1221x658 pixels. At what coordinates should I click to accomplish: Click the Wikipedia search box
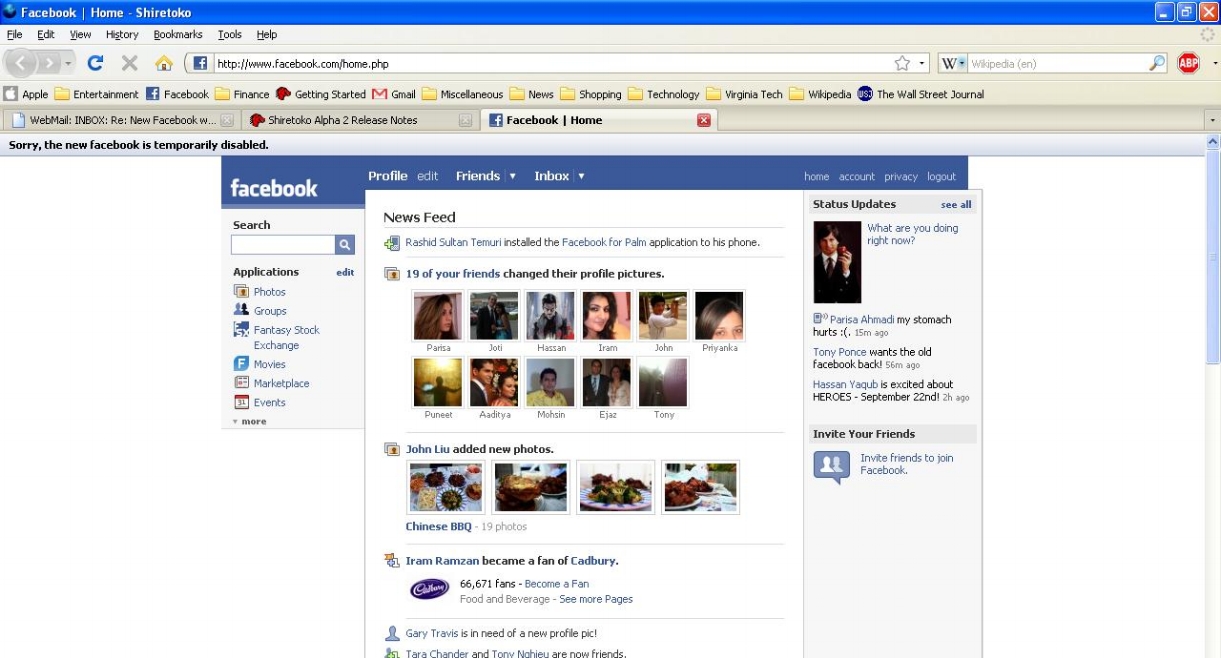click(1058, 63)
